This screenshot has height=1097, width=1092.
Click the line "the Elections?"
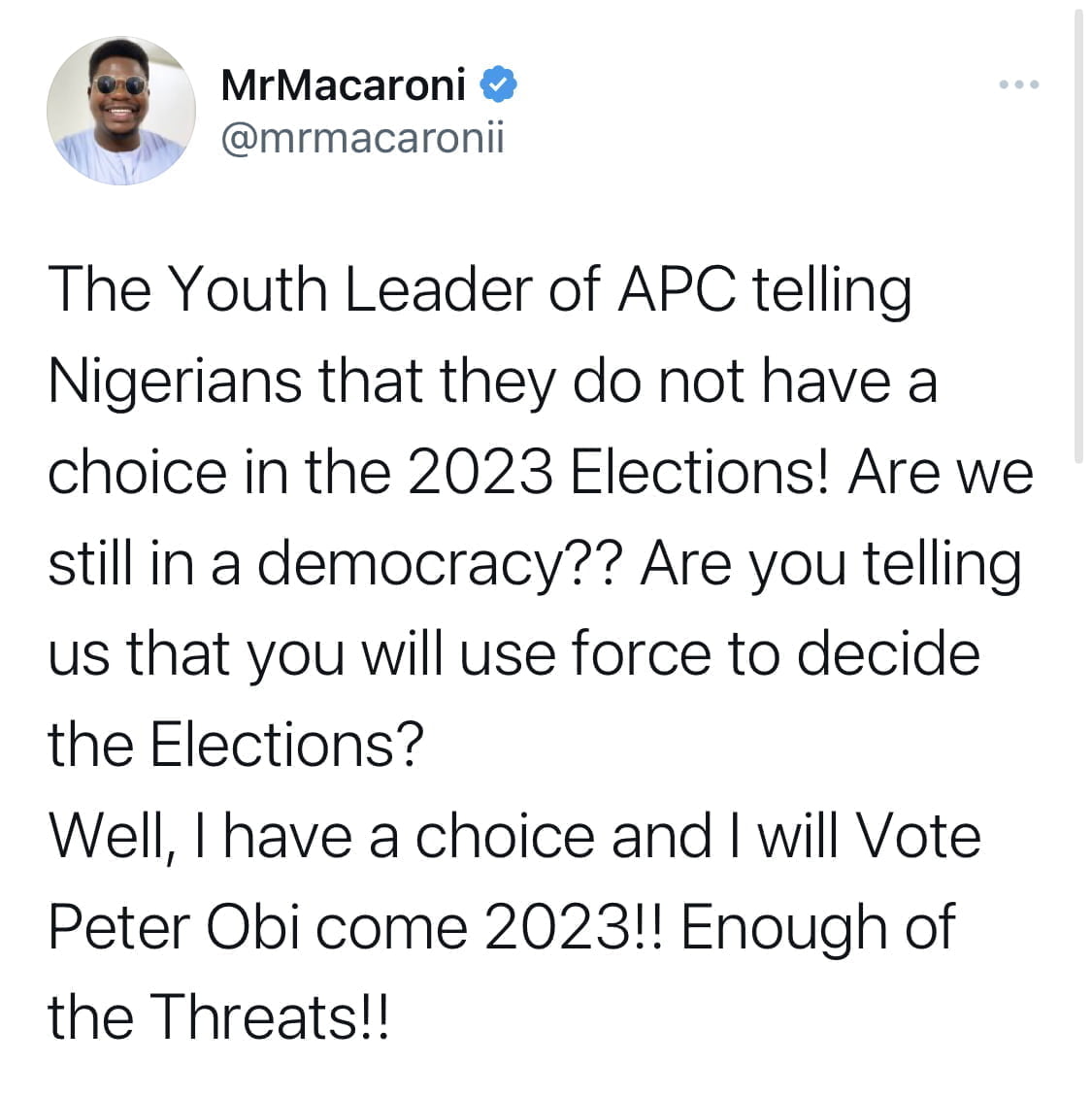click(236, 746)
